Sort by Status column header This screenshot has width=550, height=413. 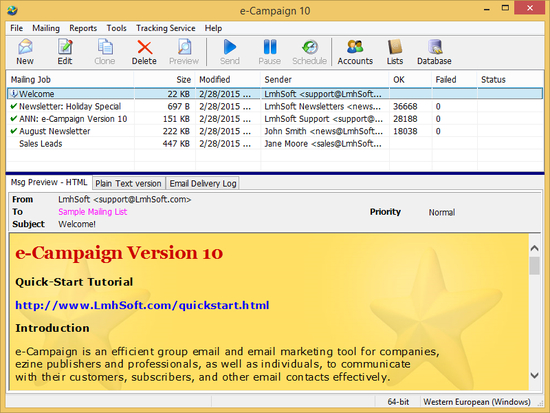509,80
